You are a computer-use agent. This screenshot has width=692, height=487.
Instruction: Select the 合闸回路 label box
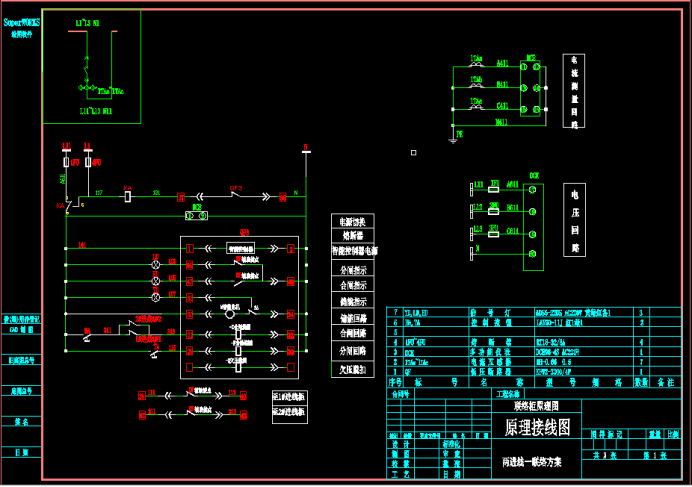352,332
